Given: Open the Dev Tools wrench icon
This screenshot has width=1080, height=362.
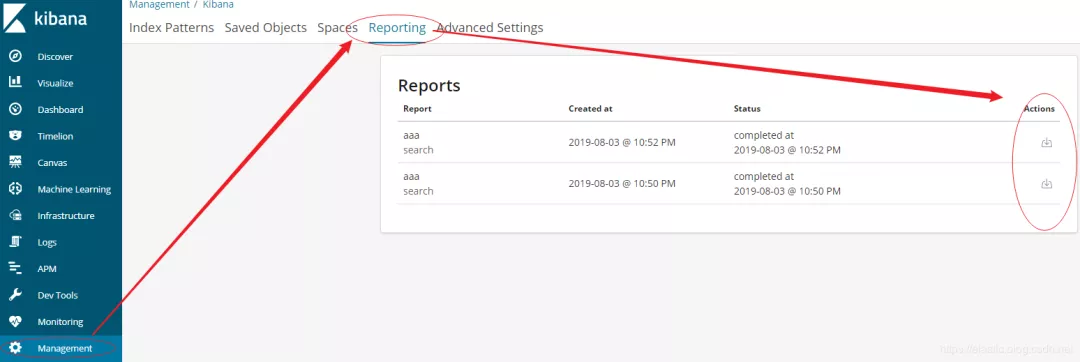Looking at the screenshot, I should tap(14, 295).
